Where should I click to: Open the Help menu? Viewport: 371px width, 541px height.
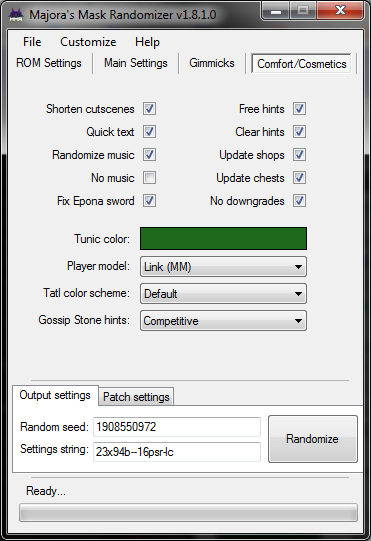point(147,42)
